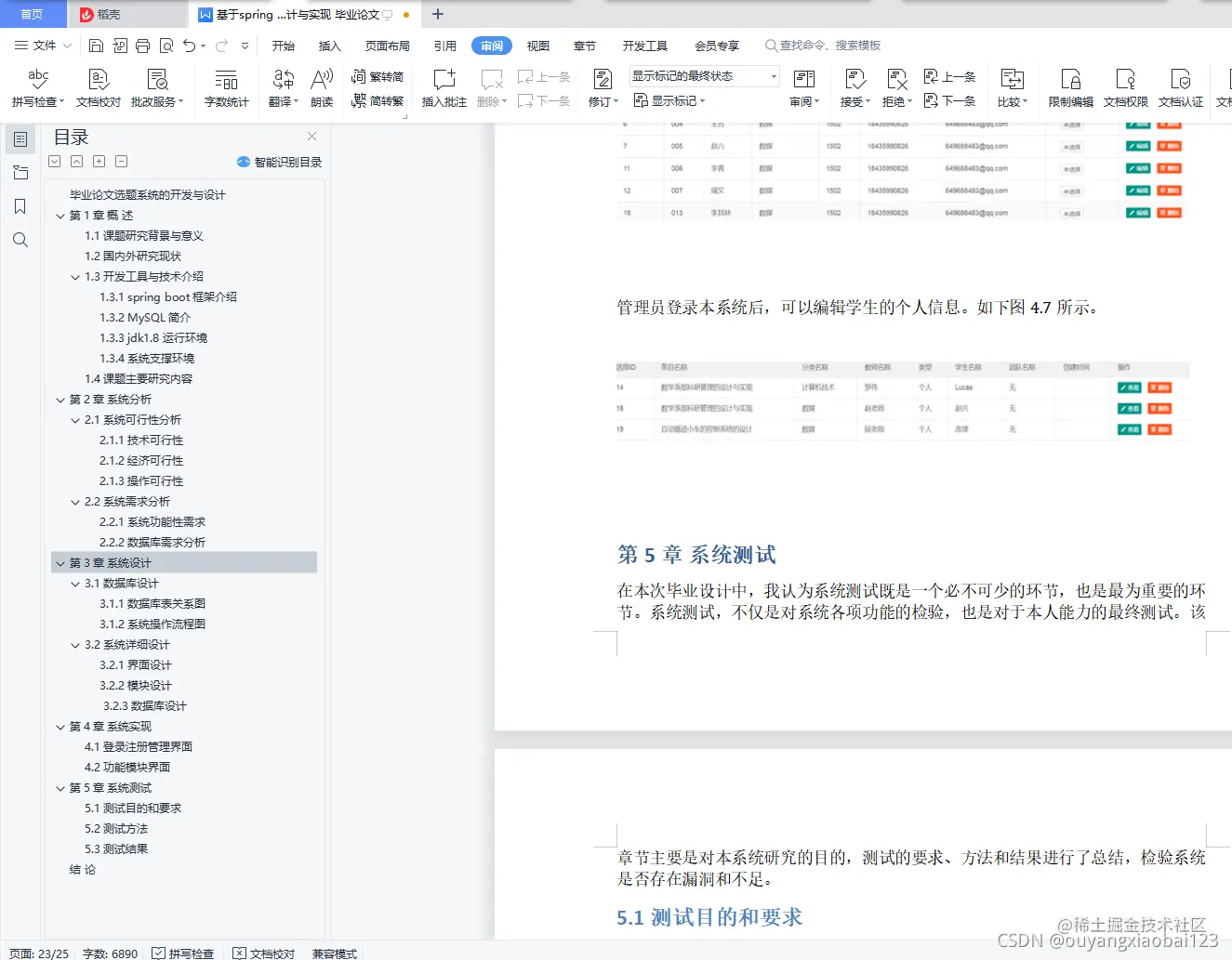The height and width of the screenshot is (960, 1232).
Task: Click the 修订 track changes tool
Action: [603, 88]
